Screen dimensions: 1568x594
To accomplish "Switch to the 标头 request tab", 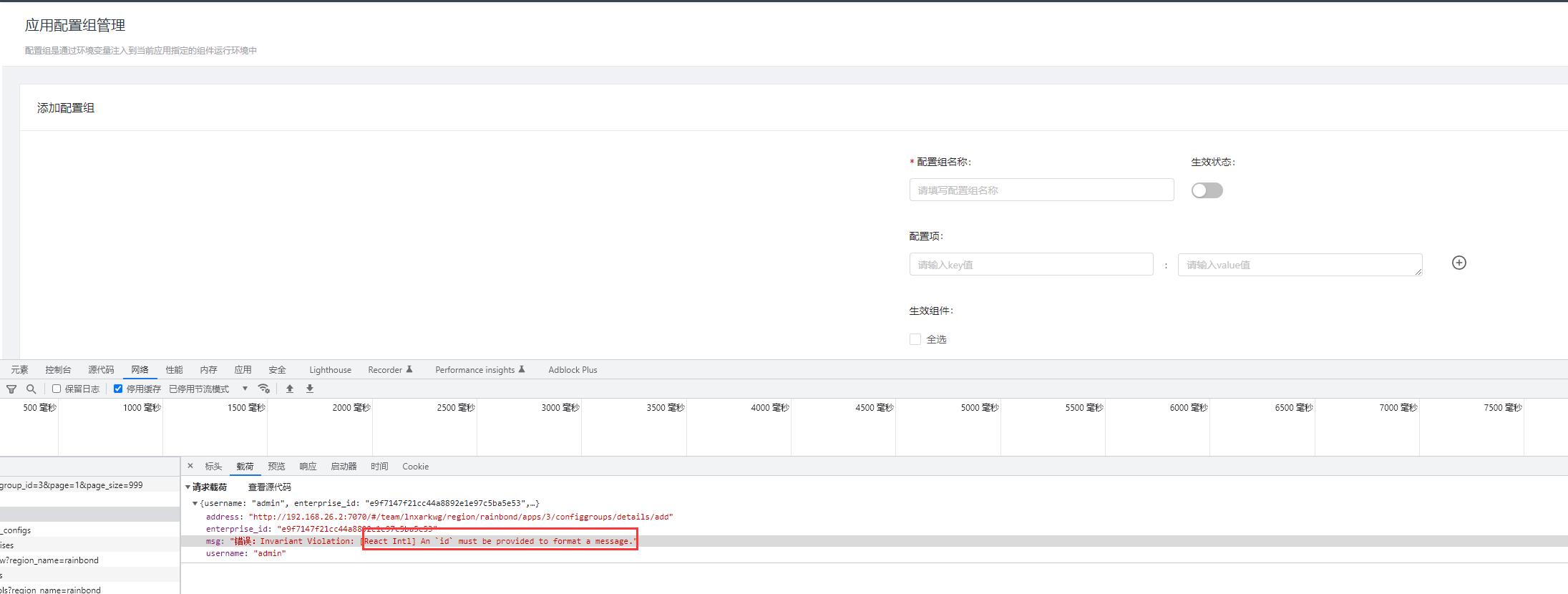I will [213, 467].
